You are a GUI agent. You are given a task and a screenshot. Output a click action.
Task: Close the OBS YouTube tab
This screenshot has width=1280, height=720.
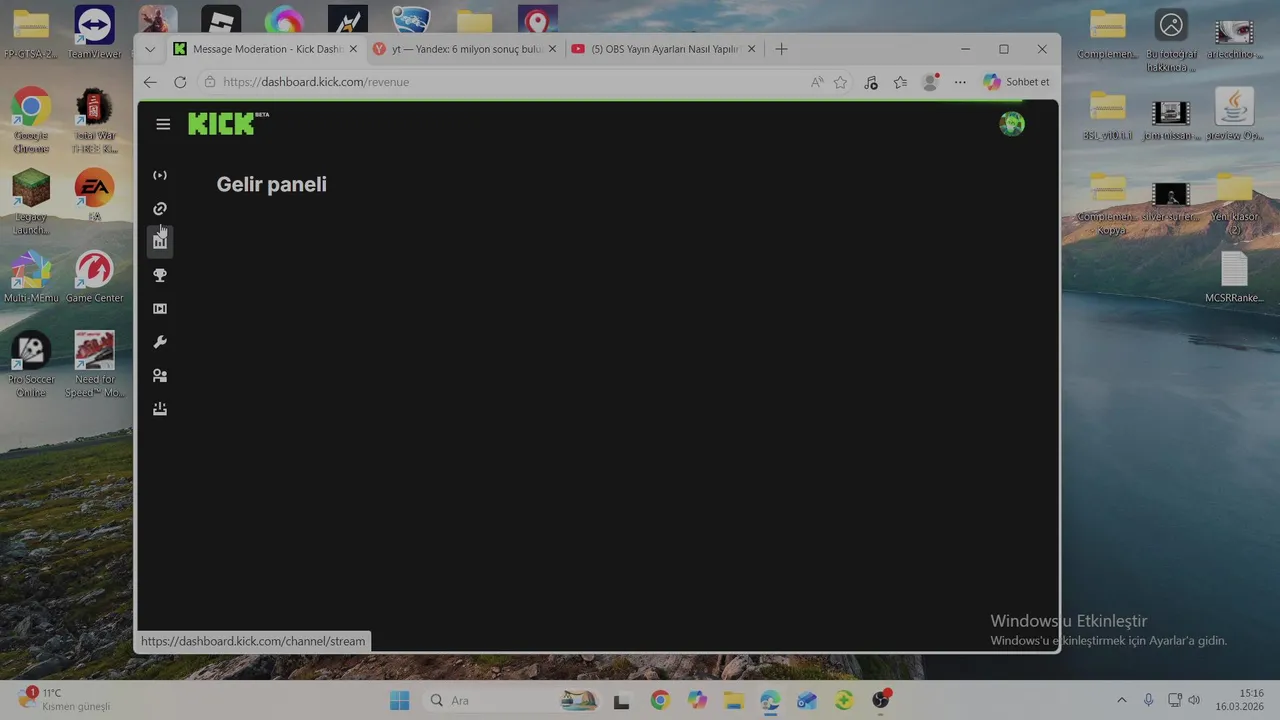pos(751,49)
